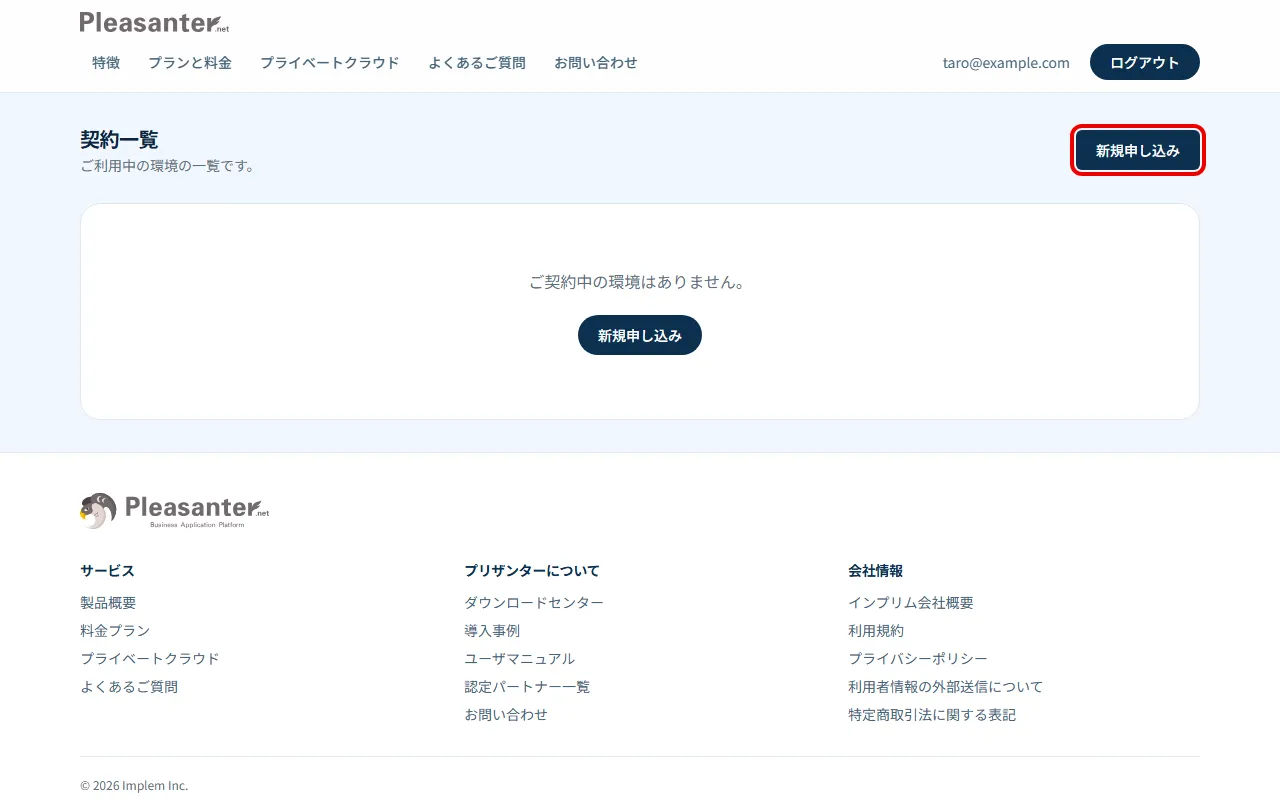The height and width of the screenshot is (800, 1280).
Task: Open the 料金プラン footer link
Action: tap(115, 631)
